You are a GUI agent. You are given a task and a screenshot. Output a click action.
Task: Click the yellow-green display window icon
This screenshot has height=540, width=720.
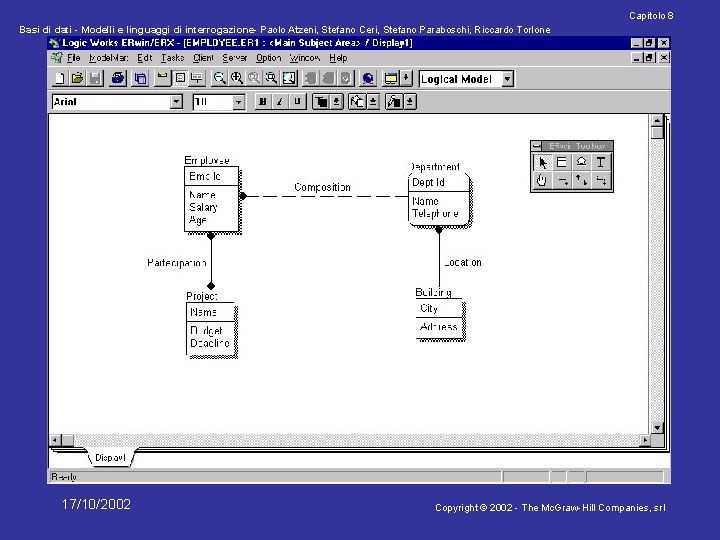391,79
